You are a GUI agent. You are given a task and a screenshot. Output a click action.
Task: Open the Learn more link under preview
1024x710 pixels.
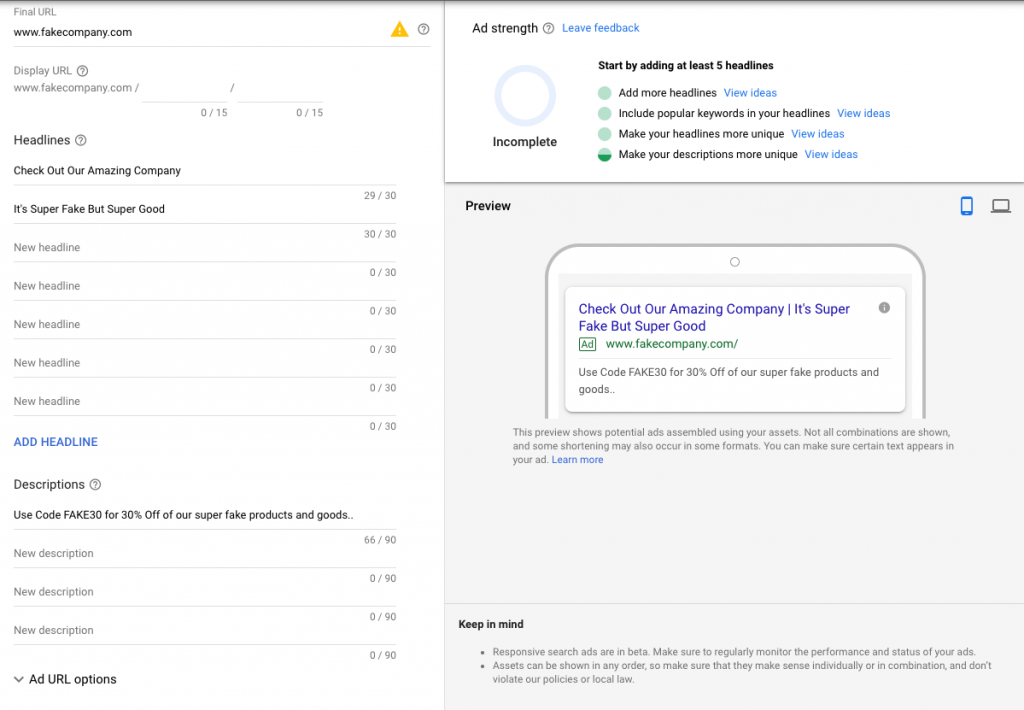point(577,460)
